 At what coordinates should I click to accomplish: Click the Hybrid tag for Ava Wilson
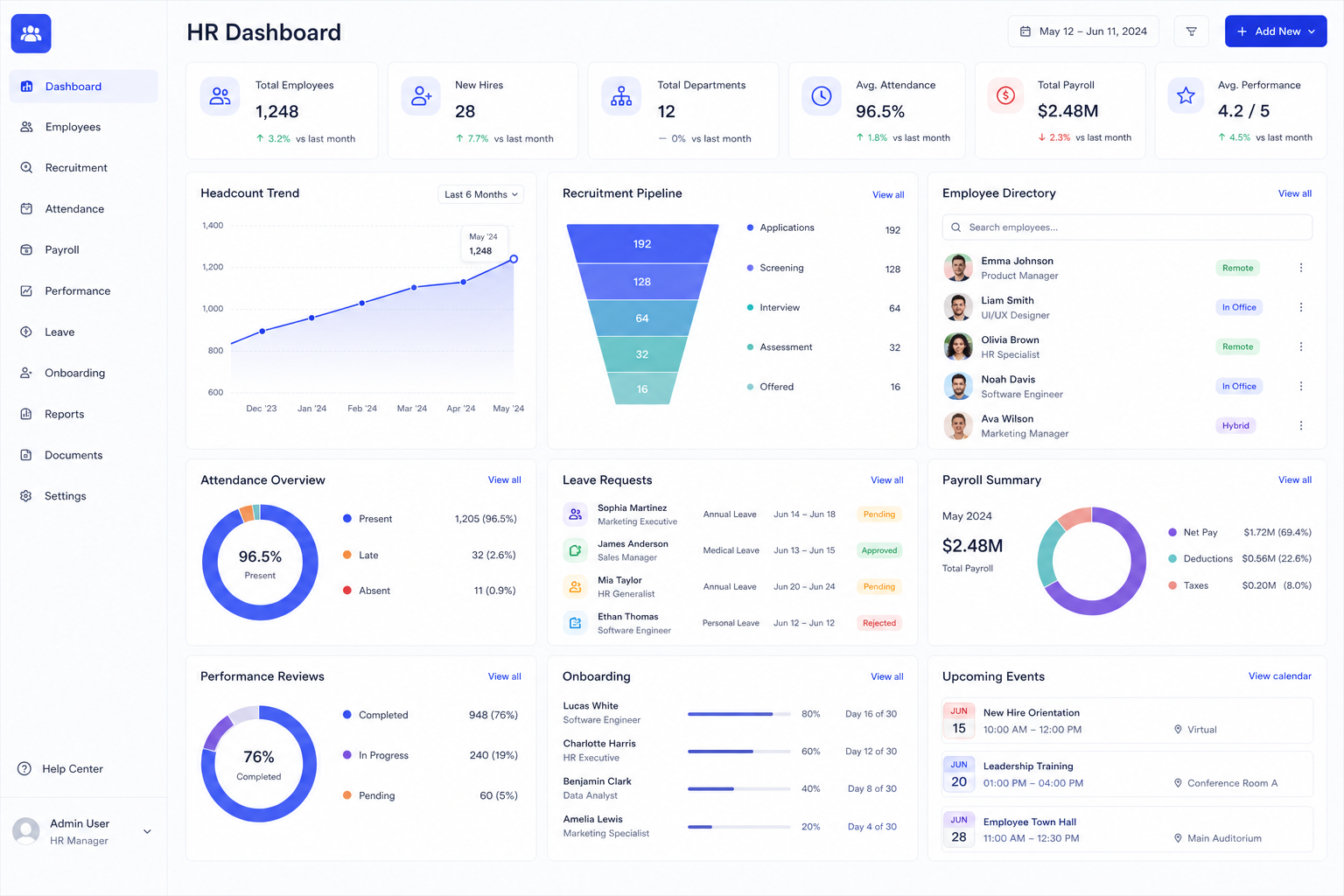click(x=1235, y=425)
